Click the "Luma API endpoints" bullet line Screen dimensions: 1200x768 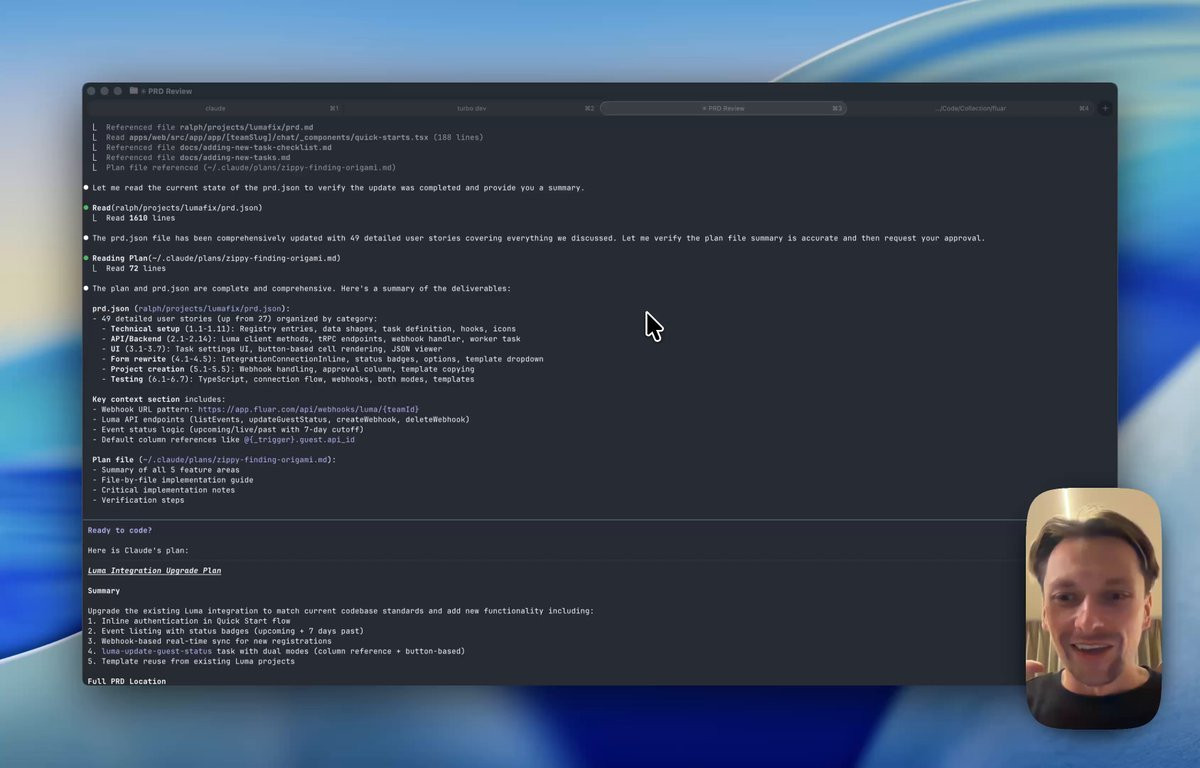pos(280,420)
